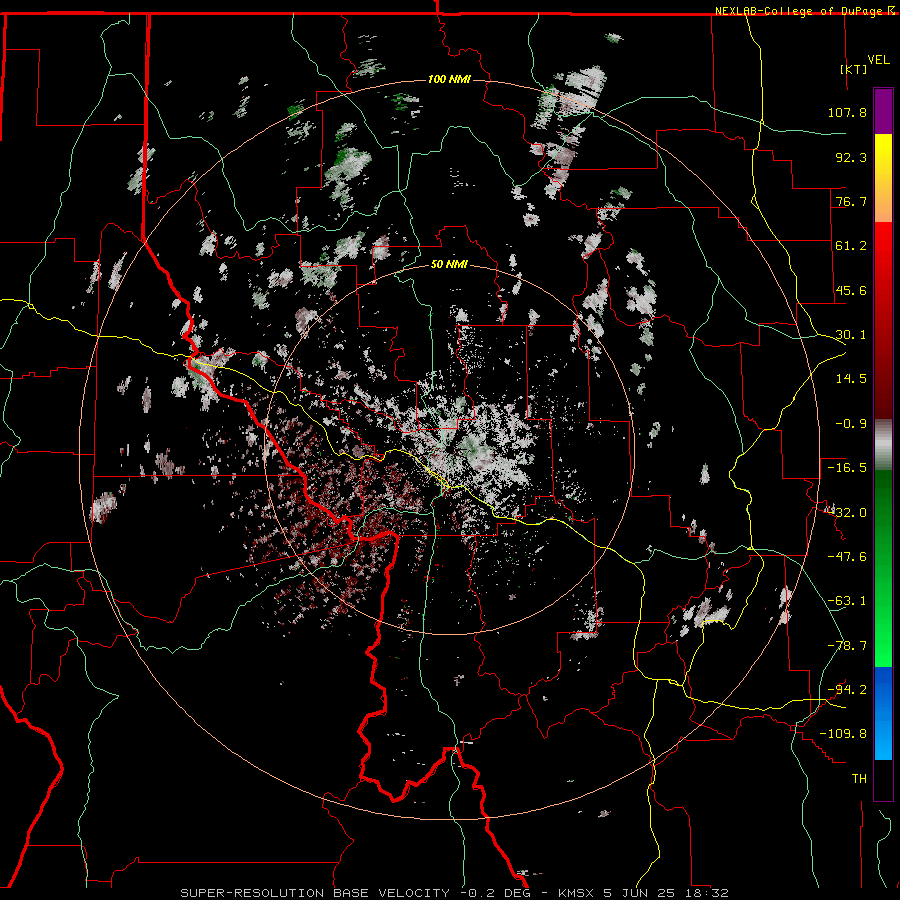Click the 45.6 legend value
Screen dimensions: 900x900
tap(851, 290)
